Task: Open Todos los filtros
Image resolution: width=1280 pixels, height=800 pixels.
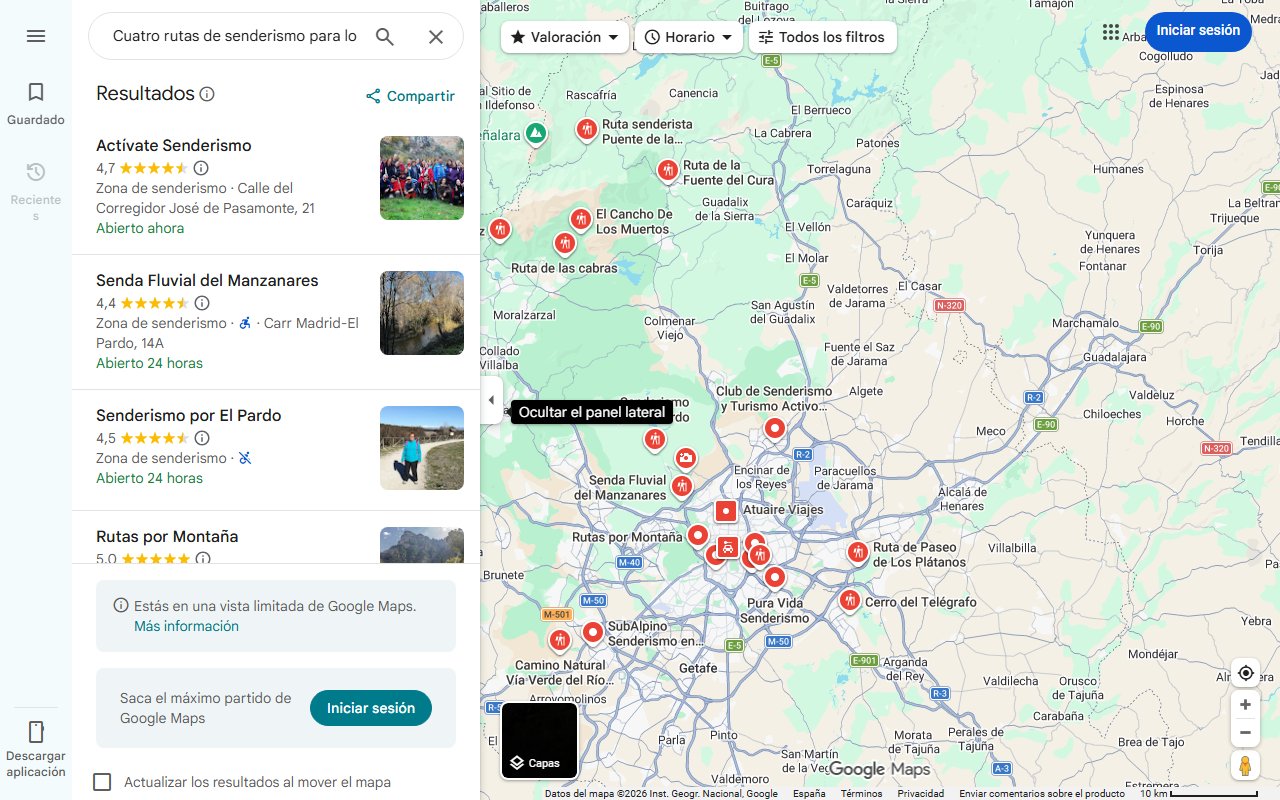Action: (824, 37)
